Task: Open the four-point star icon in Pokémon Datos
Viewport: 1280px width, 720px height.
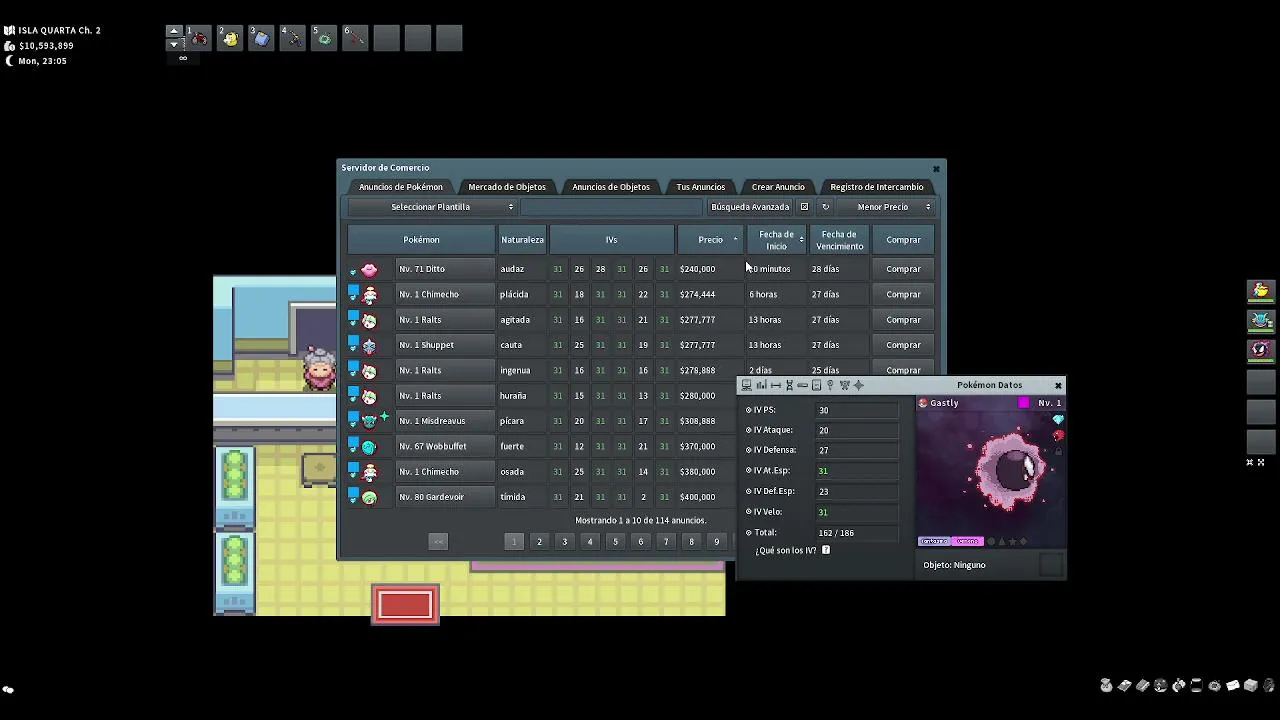Action: click(858, 385)
